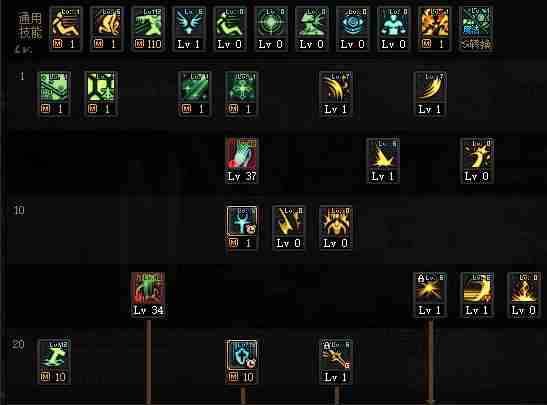Choose the green crosshair target skill
The image size is (547, 405).
click(270, 29)
